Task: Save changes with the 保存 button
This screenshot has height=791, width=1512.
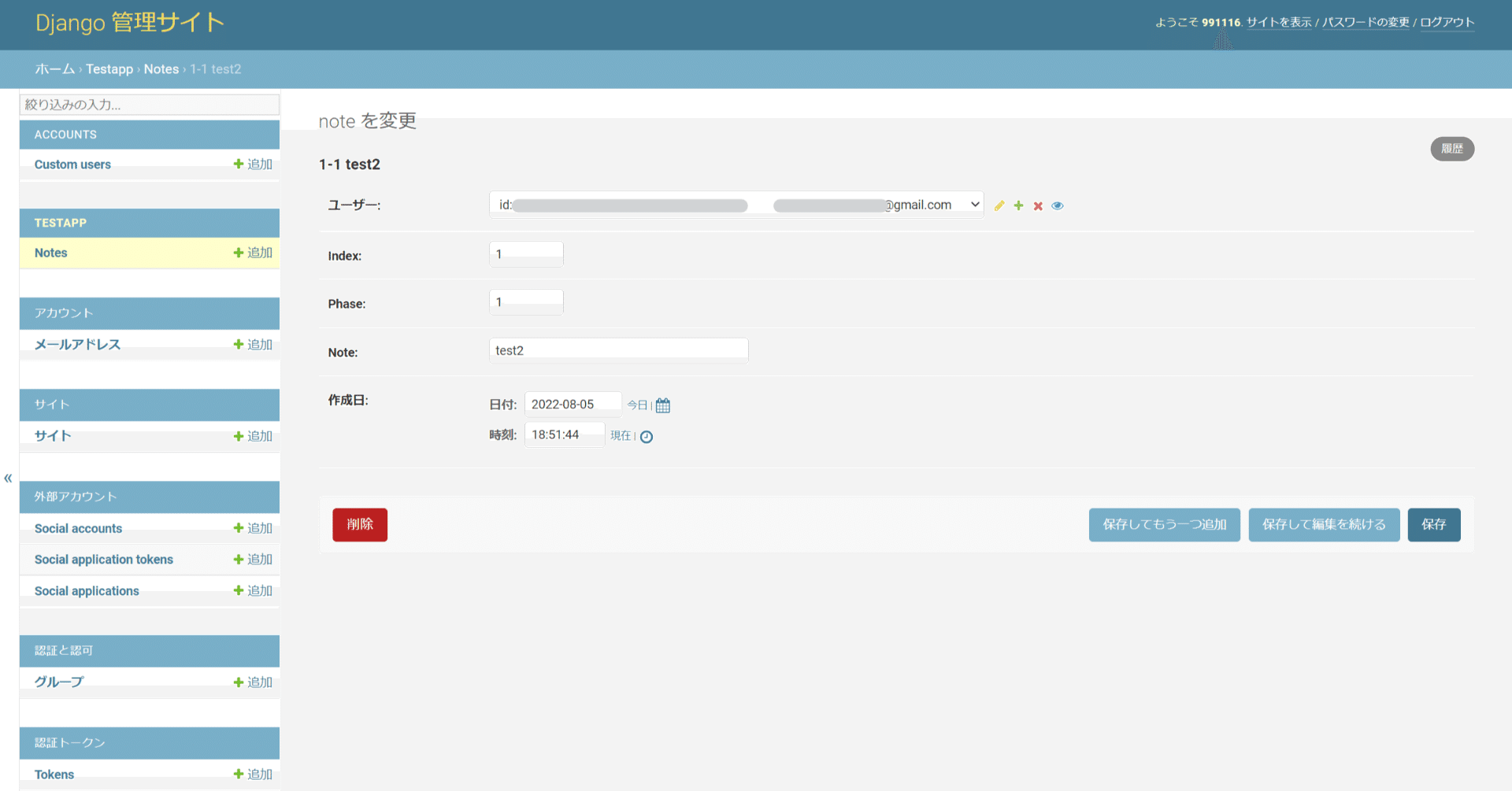Action: [1433, 525]
